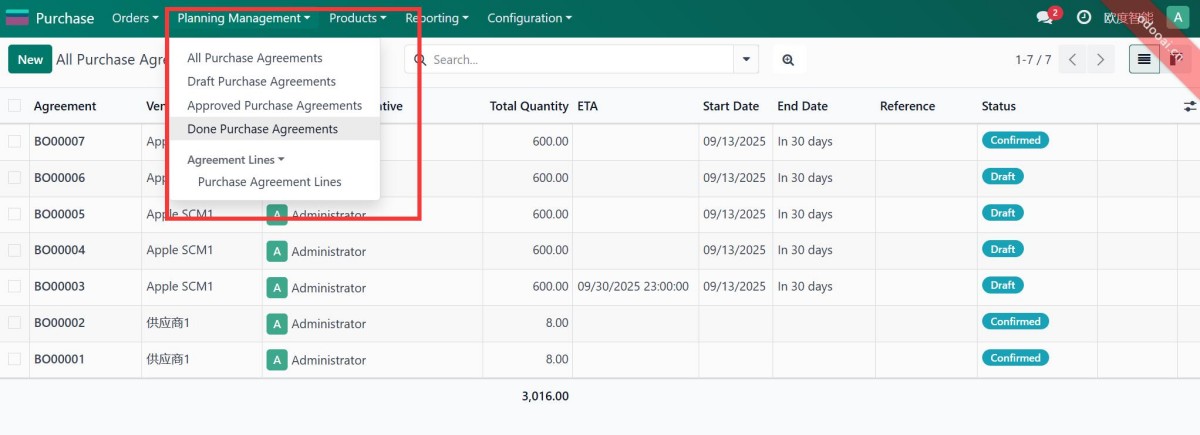Click the magnifier search panel icon

pos(788,60)
